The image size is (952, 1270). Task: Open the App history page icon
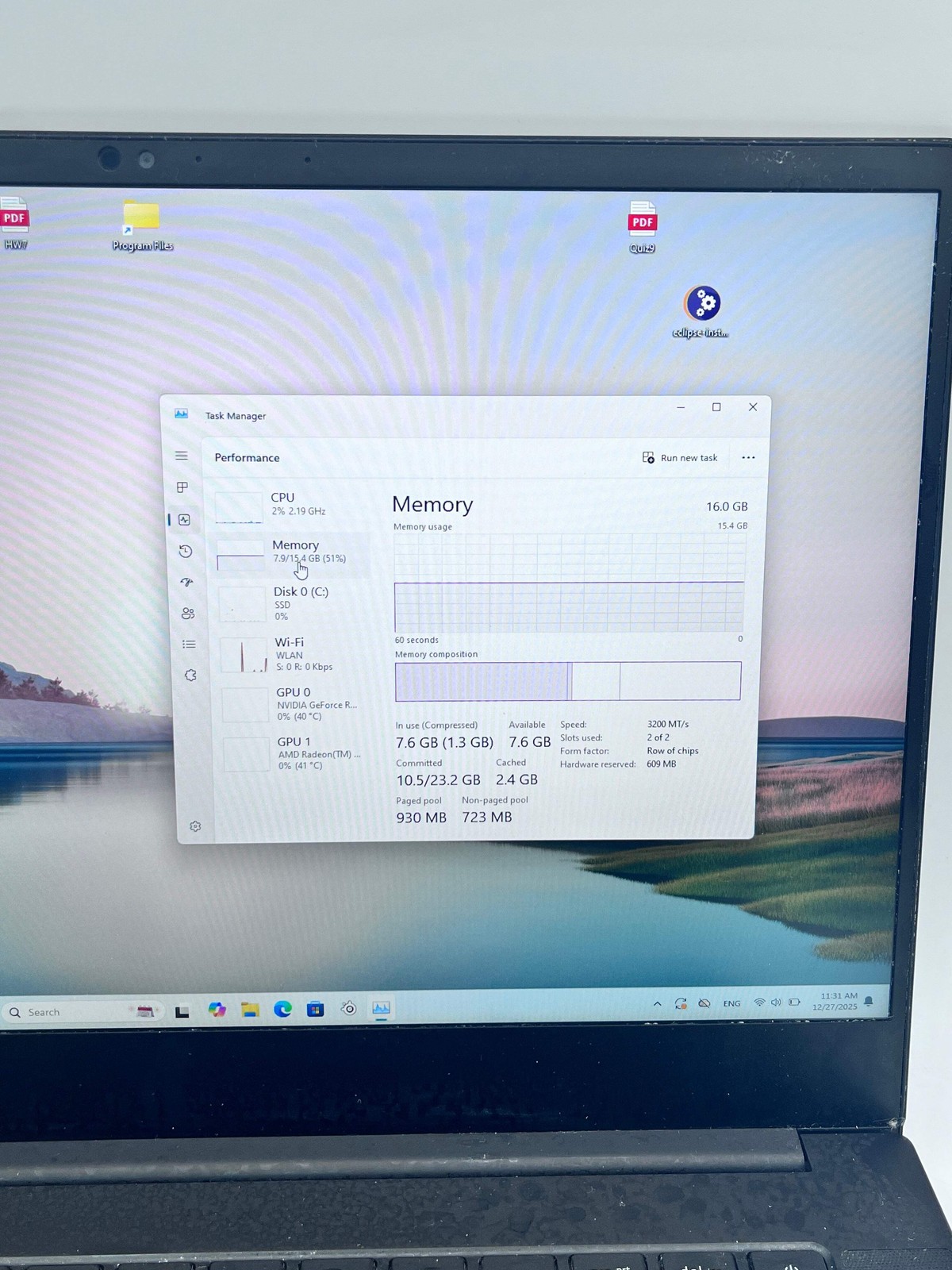click(186, 551)
